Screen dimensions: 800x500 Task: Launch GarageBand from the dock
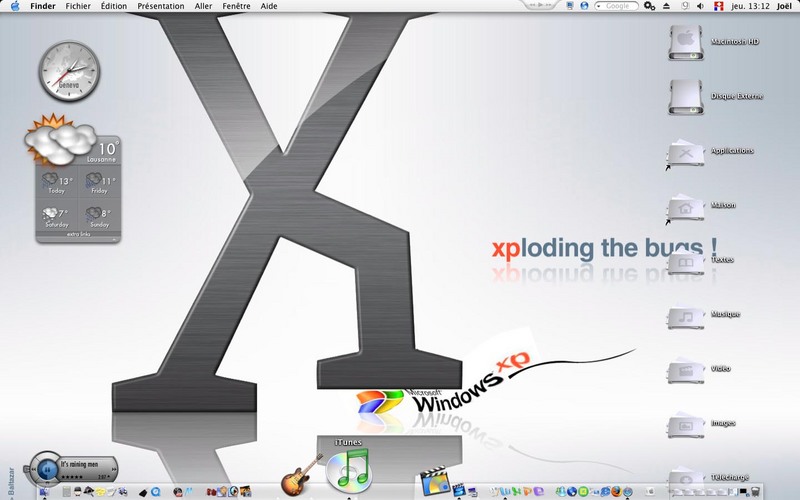301,474
